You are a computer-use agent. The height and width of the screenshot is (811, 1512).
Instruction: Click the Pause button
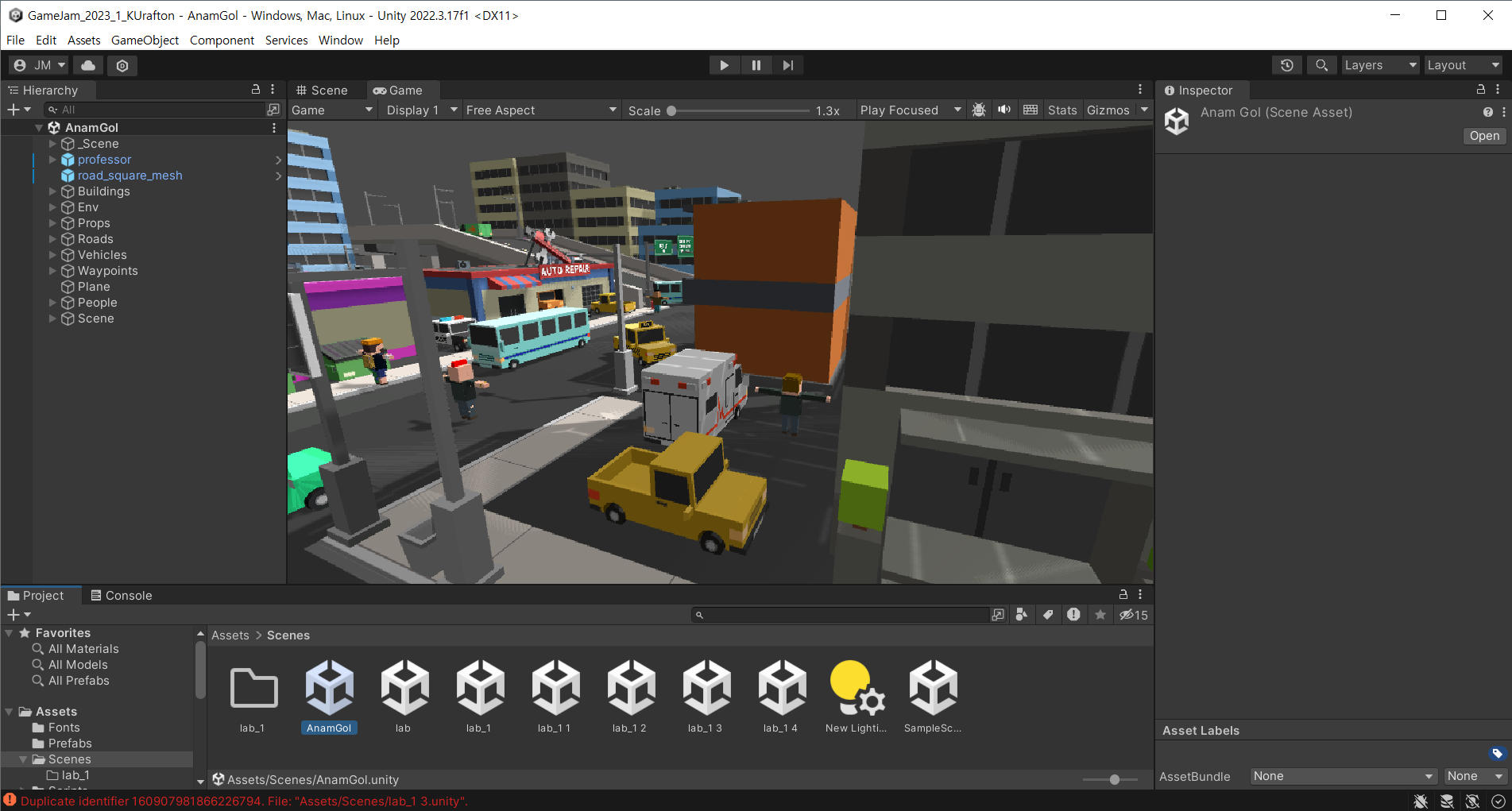[756, 65]
